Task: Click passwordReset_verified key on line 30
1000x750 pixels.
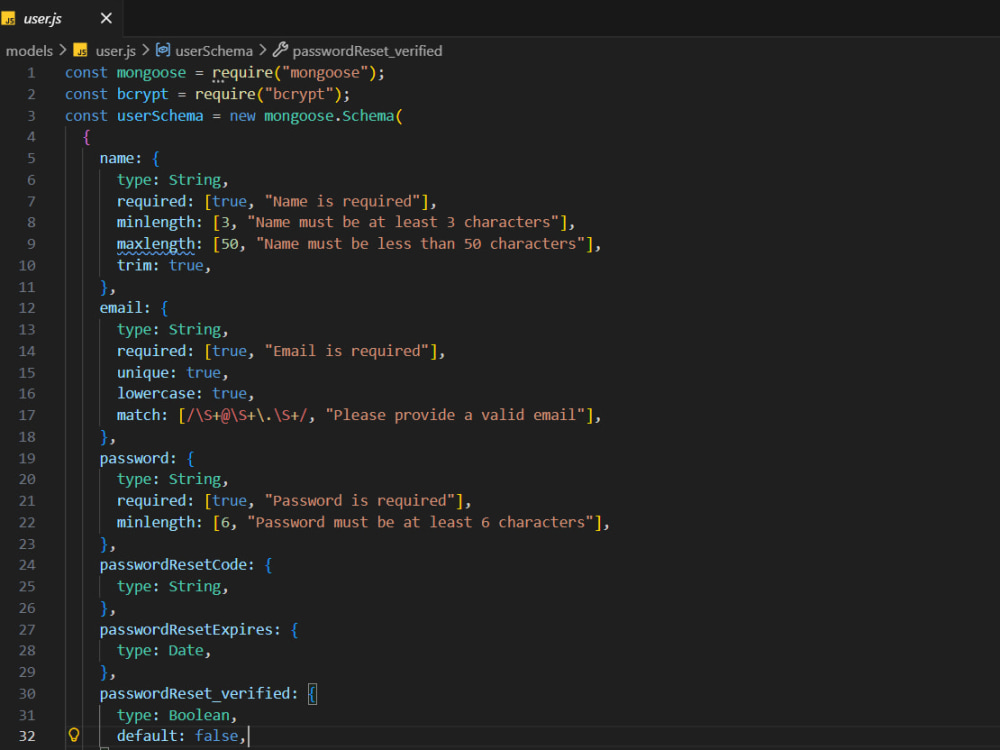Action: pos(195,694)
